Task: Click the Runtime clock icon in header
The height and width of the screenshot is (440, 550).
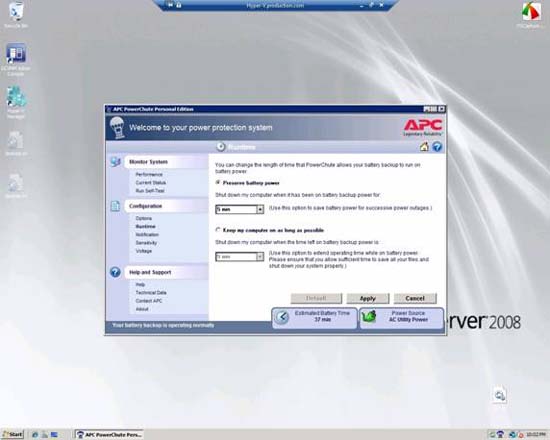Action: (x=220, y=147)
